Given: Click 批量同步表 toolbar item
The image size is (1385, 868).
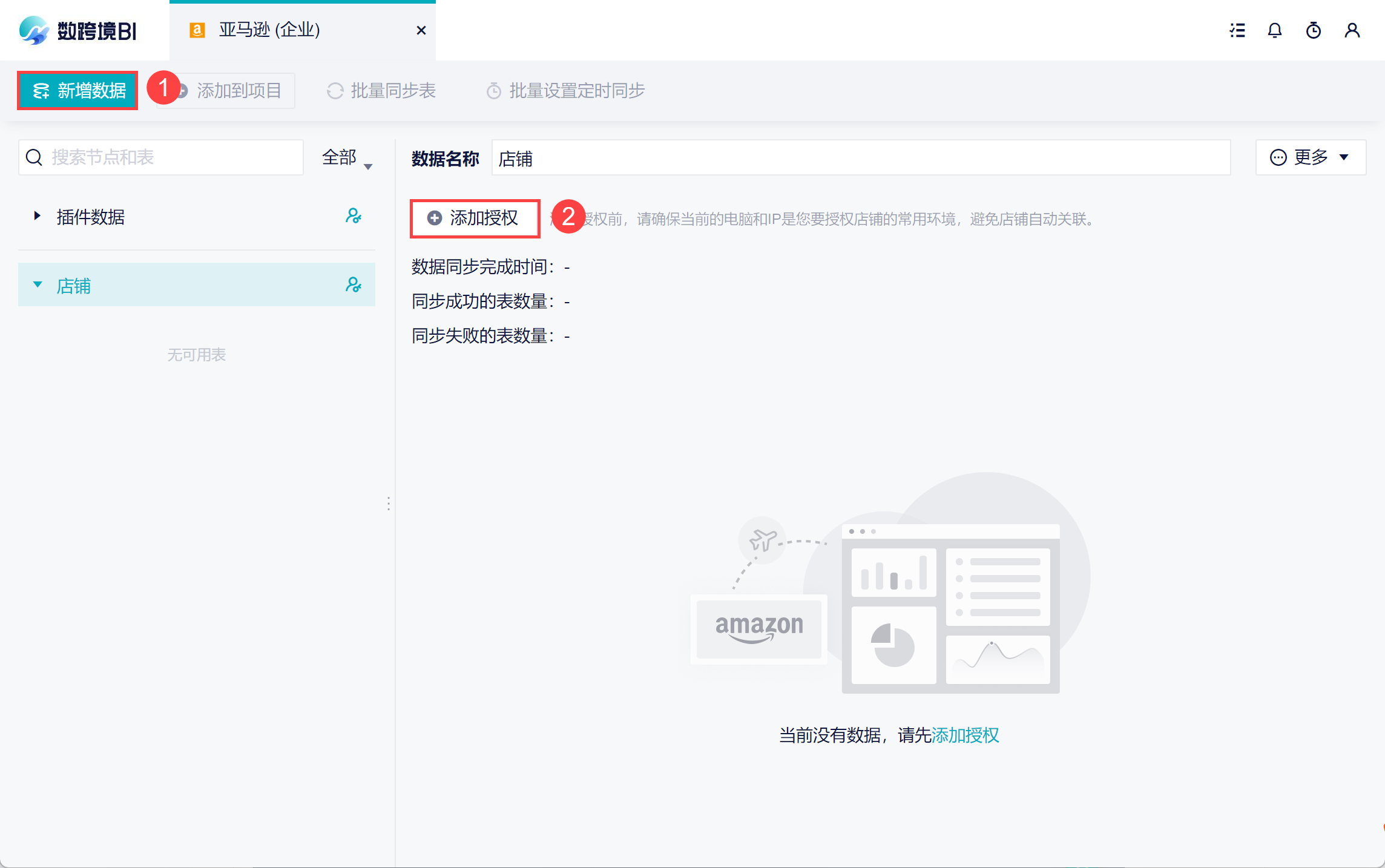Looking at the screenshot, I should coord(382,91).
